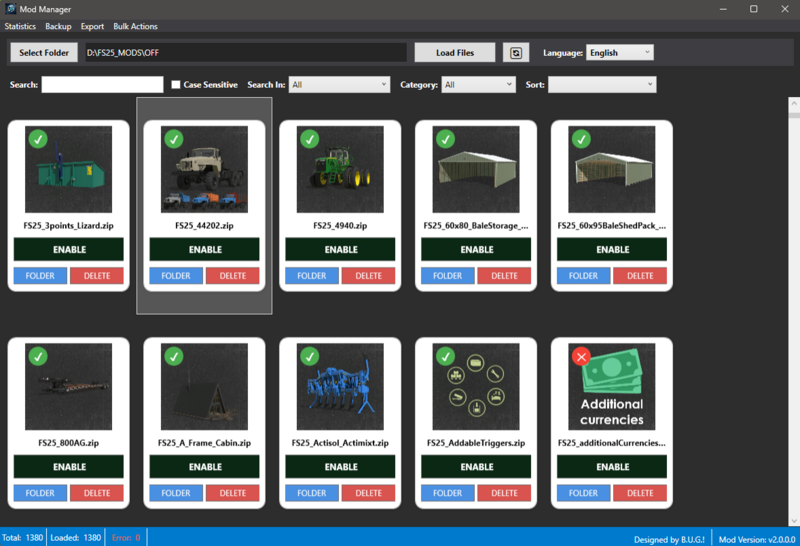The image size is (800, 546).
Task: Toggle the Case Sensitive checkbox
Action: tap(176, 85)
